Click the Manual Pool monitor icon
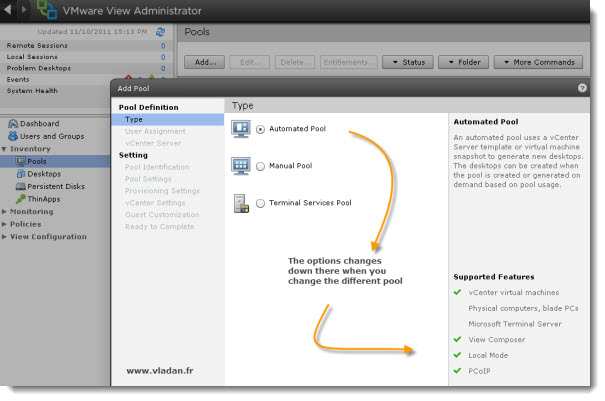Viewport: 605px width, 401px height. click(x=241, y=166)
